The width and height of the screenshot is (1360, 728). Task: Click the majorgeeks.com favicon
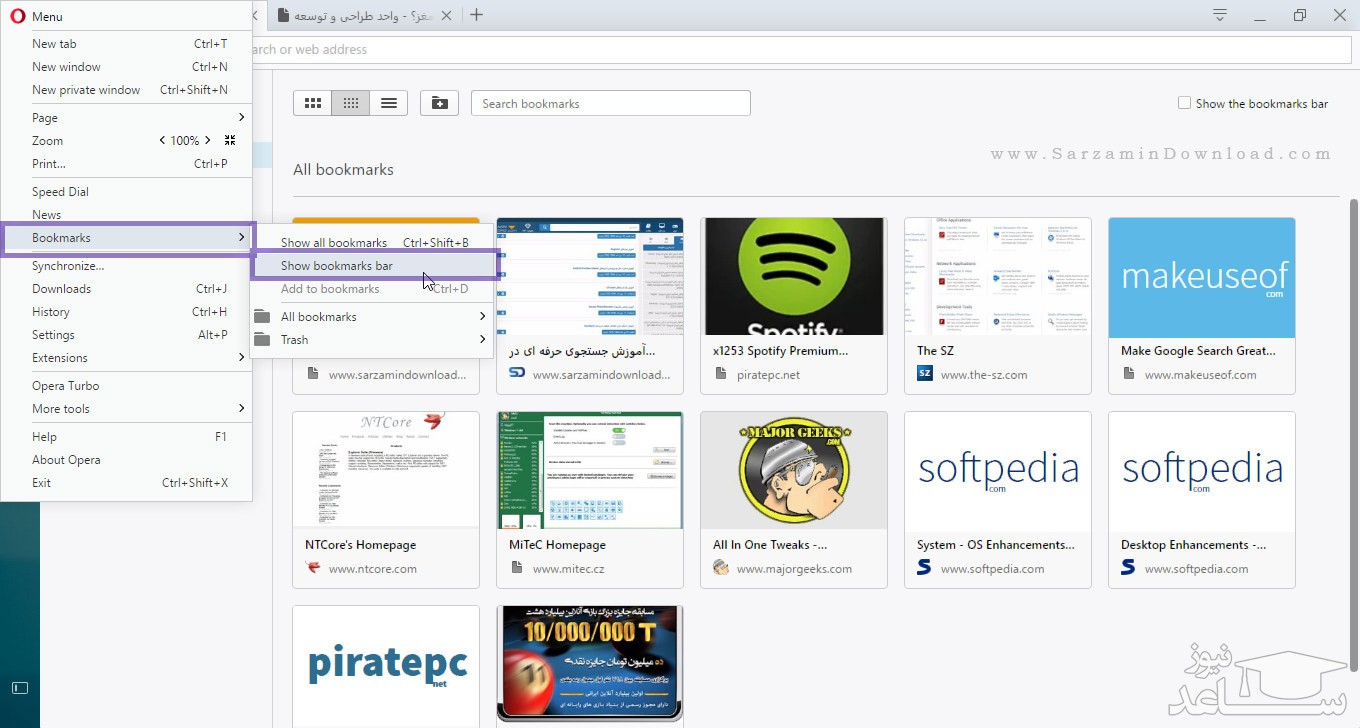[721, 568]
